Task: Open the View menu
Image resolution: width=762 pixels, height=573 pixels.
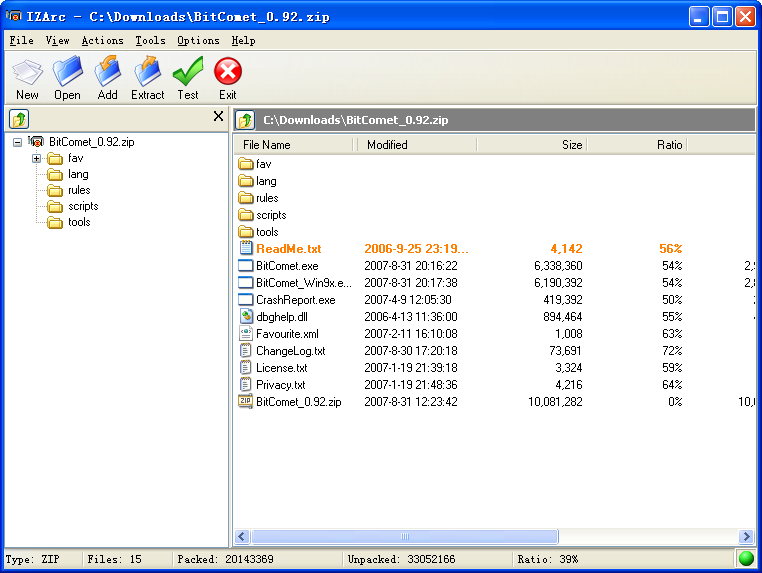Action: click(57, 40)
